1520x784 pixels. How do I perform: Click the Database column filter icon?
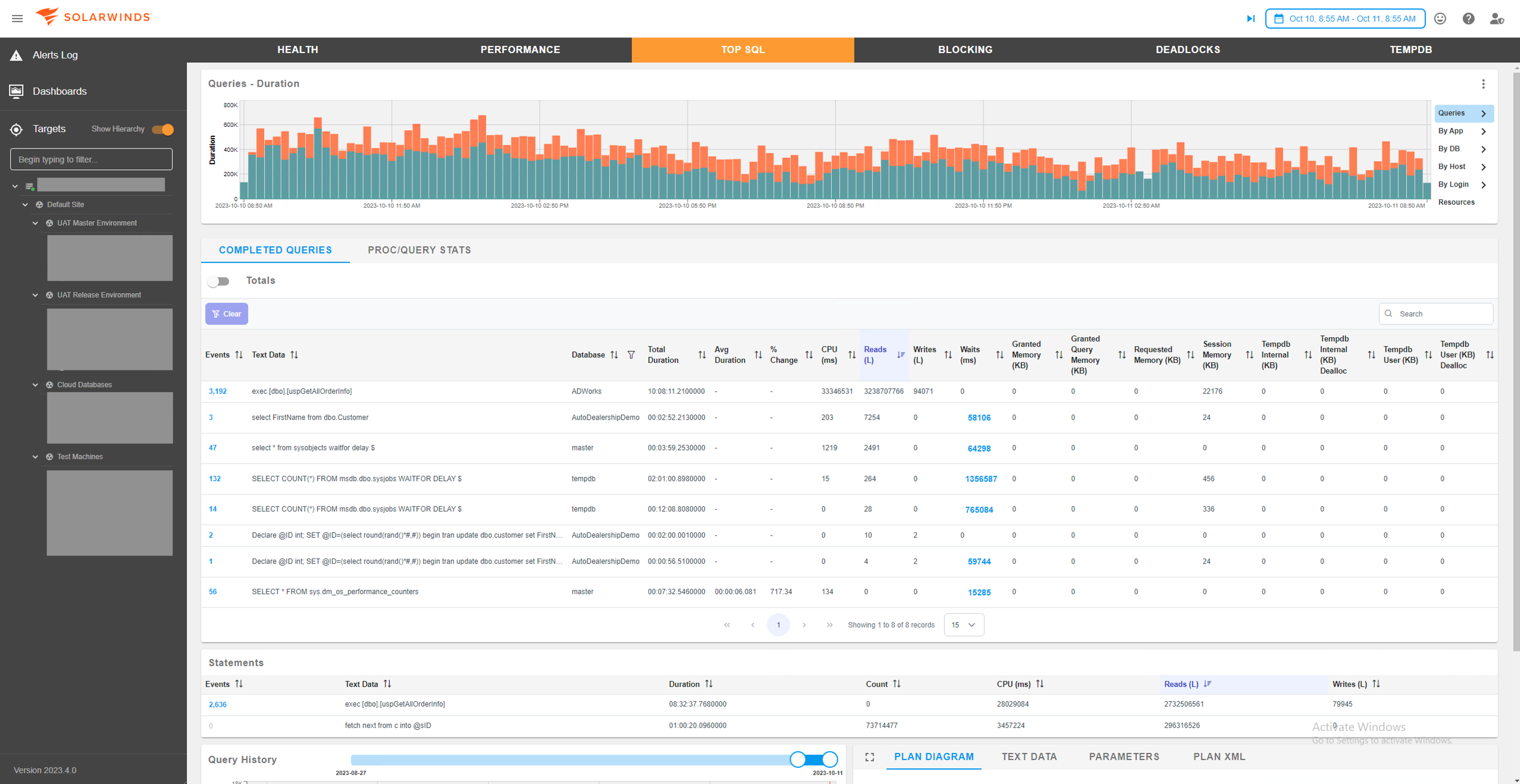631,355
